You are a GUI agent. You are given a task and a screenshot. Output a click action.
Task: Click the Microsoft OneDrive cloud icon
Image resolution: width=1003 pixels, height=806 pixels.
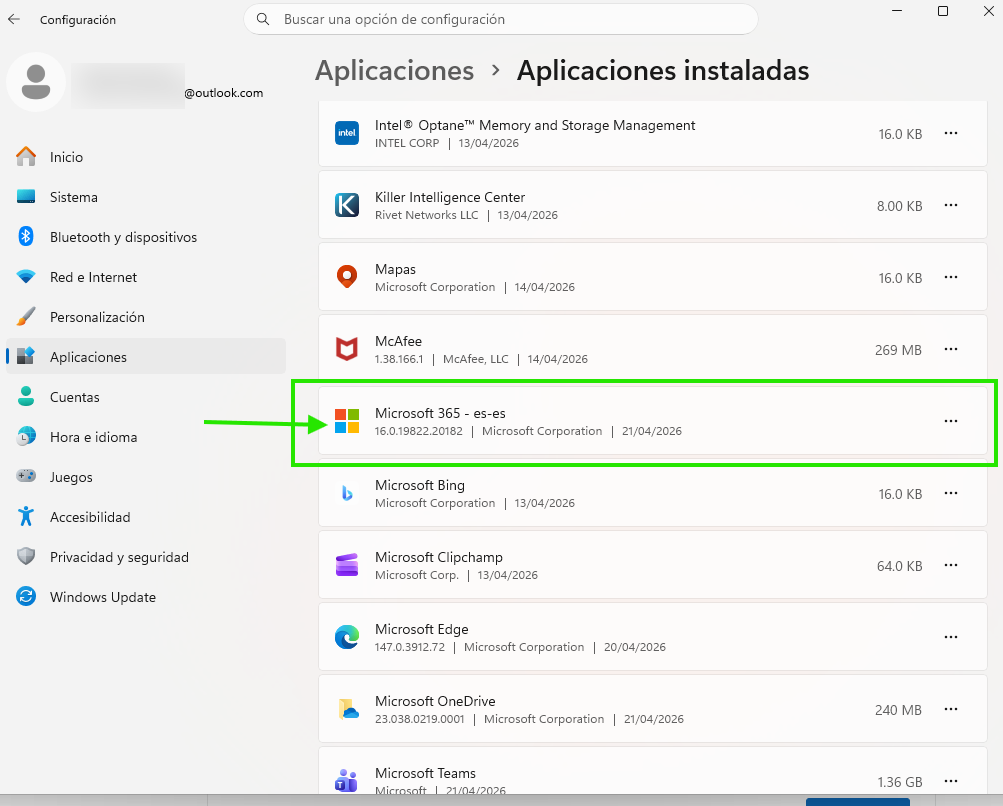pos(348,709)
